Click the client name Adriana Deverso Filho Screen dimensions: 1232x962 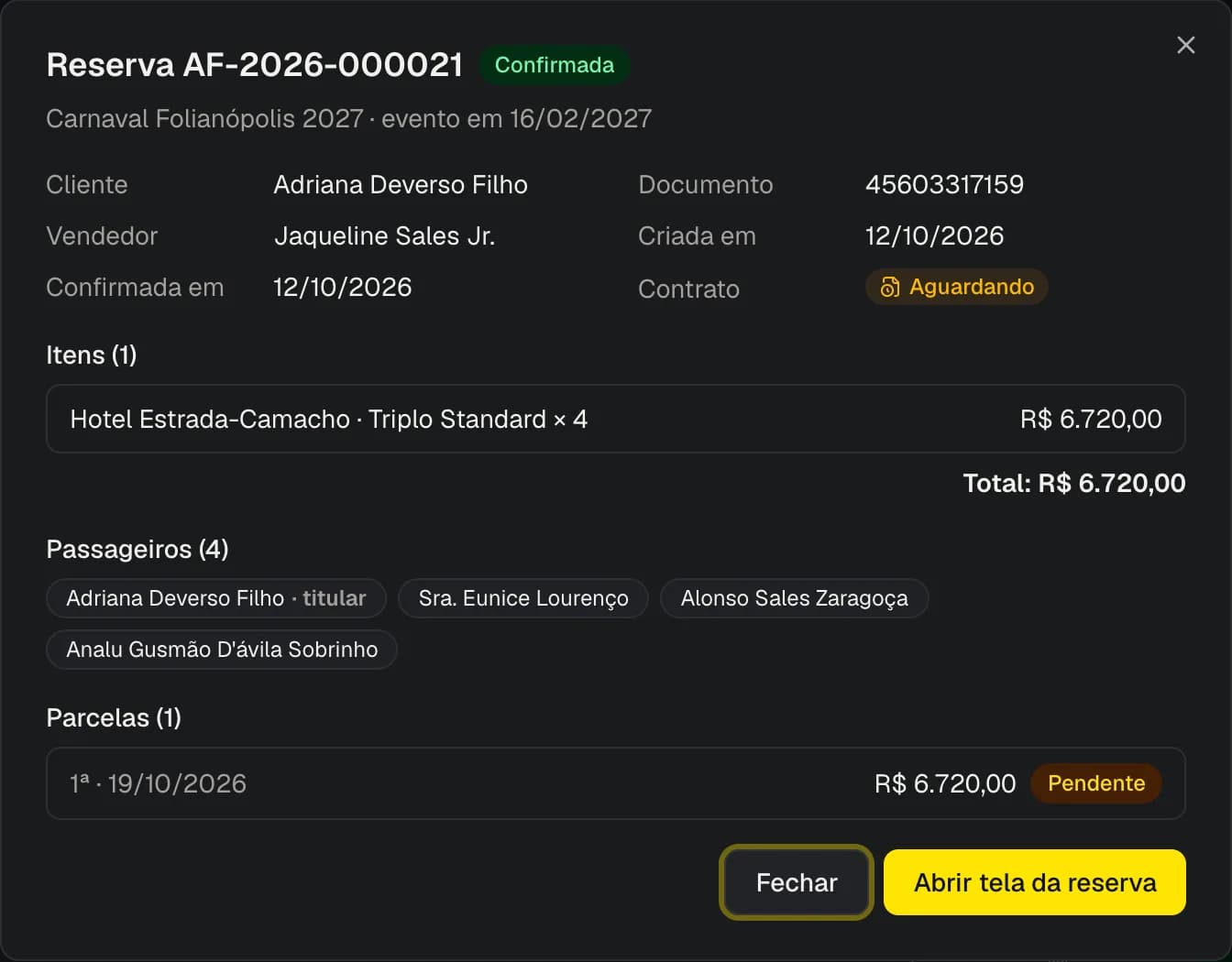pos(401,185)
